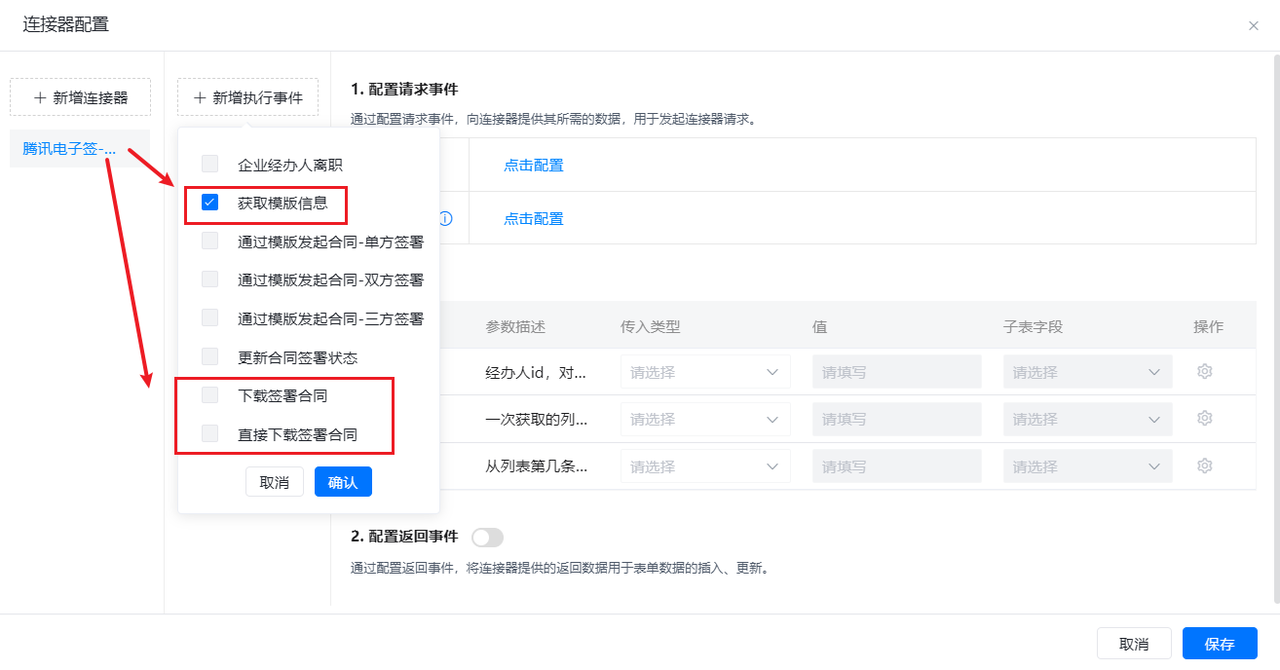This screenshot has height=670, width=1280.
Task: Select 企业经办人离职 event option
Action: click(210, 164)
